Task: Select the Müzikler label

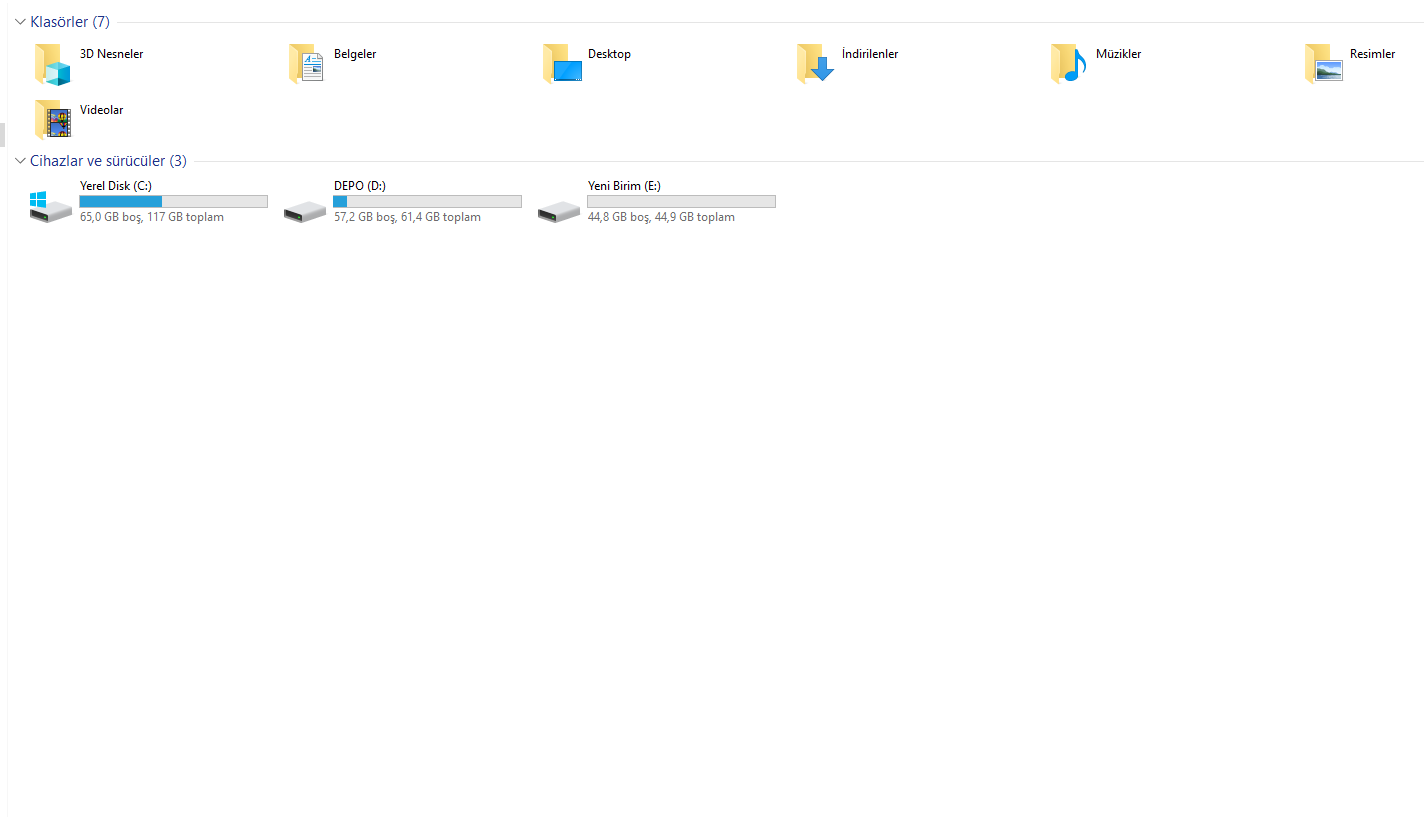Action: pyautogui.click(x=1118, y=54)
